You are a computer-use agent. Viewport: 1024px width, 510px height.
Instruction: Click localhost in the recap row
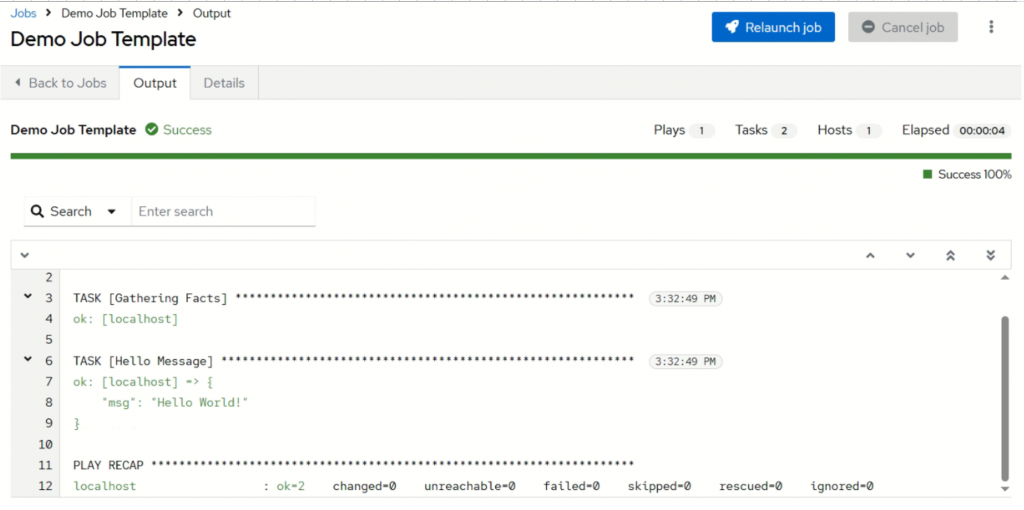tap(104, 486)
